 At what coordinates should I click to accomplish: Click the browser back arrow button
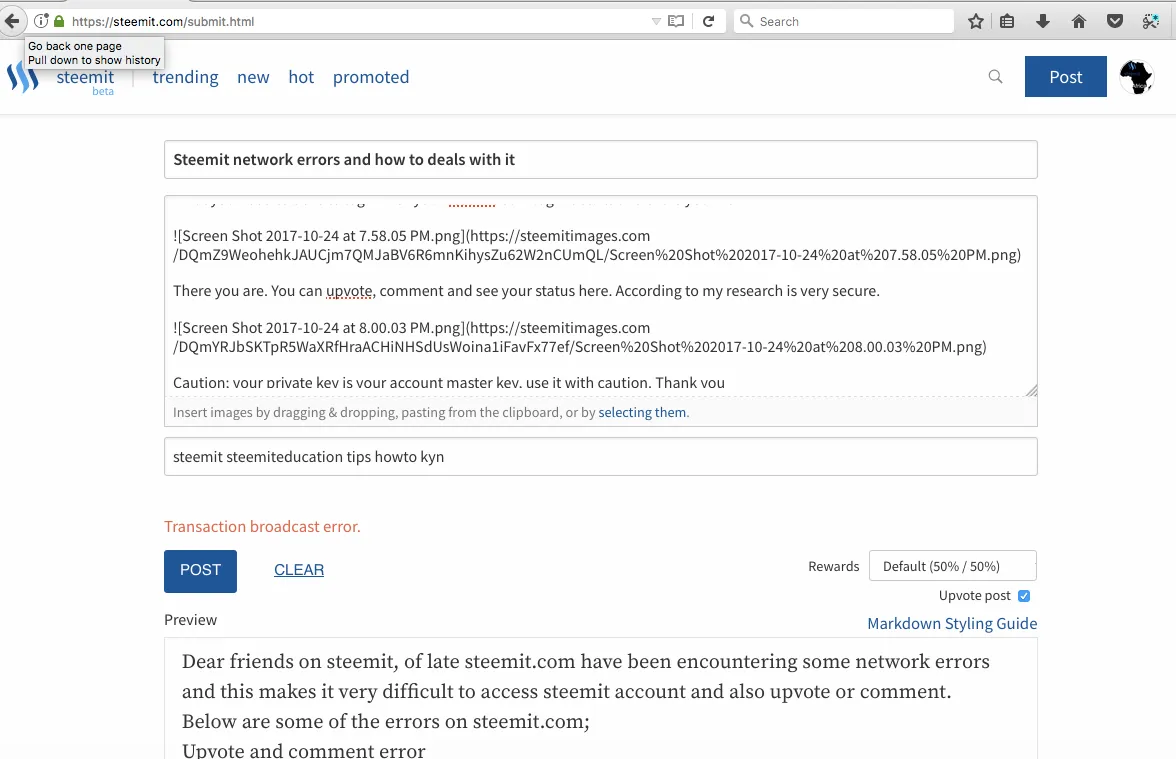click(12, 21)
